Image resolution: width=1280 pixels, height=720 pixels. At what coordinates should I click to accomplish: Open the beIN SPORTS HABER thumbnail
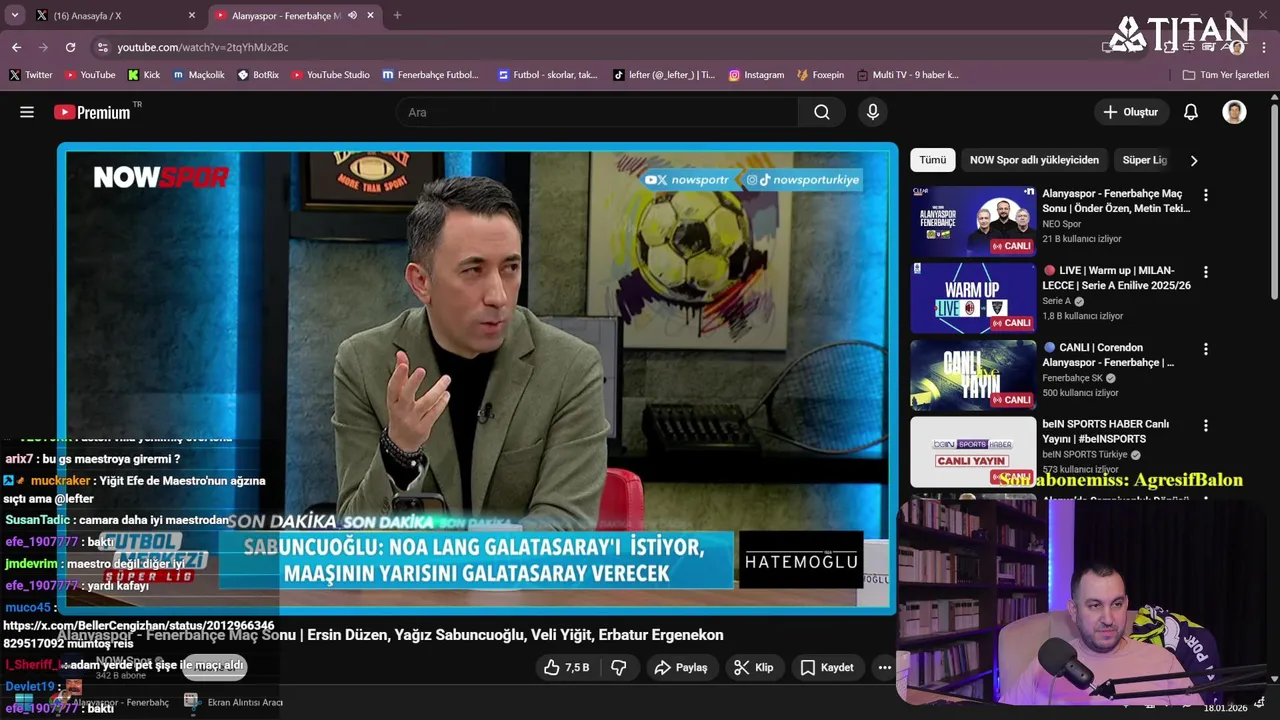[x=973, y=452]
